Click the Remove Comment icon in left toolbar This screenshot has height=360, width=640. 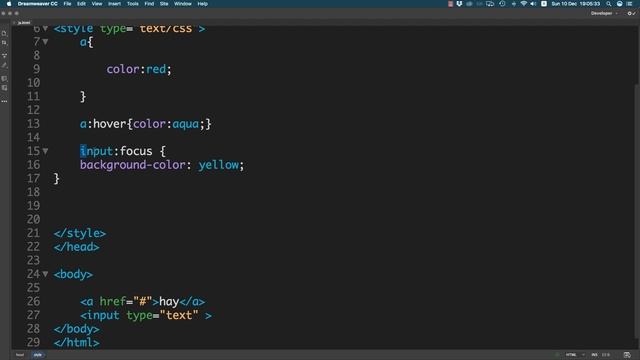pyautogui.click(x=4, y=88)
